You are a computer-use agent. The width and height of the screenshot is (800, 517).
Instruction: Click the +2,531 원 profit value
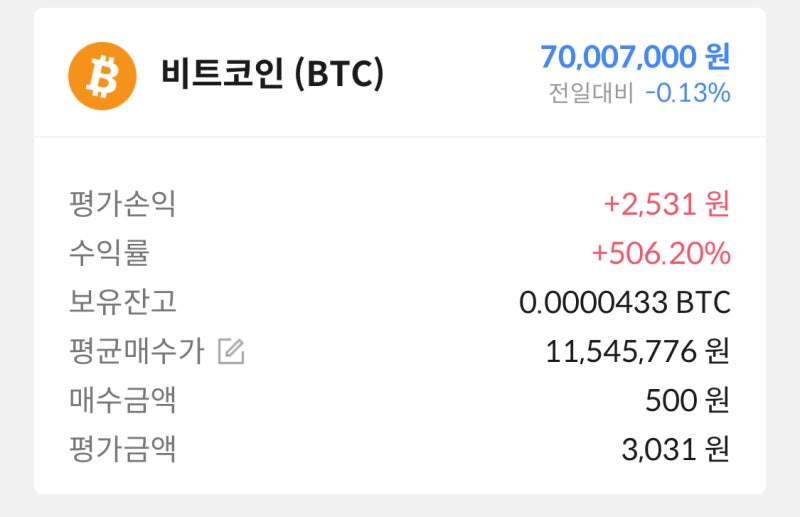click(666, 204)
